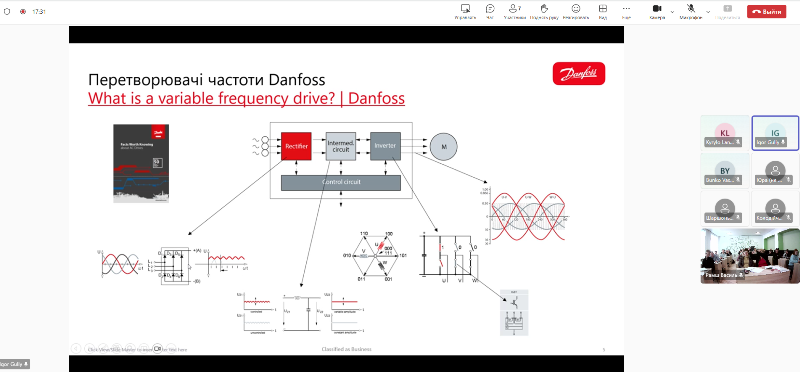Image resolution: width=800 pixels, height=372 pixels.
Task: Raise your hand in the meeting
Action: tap(544, 11)
